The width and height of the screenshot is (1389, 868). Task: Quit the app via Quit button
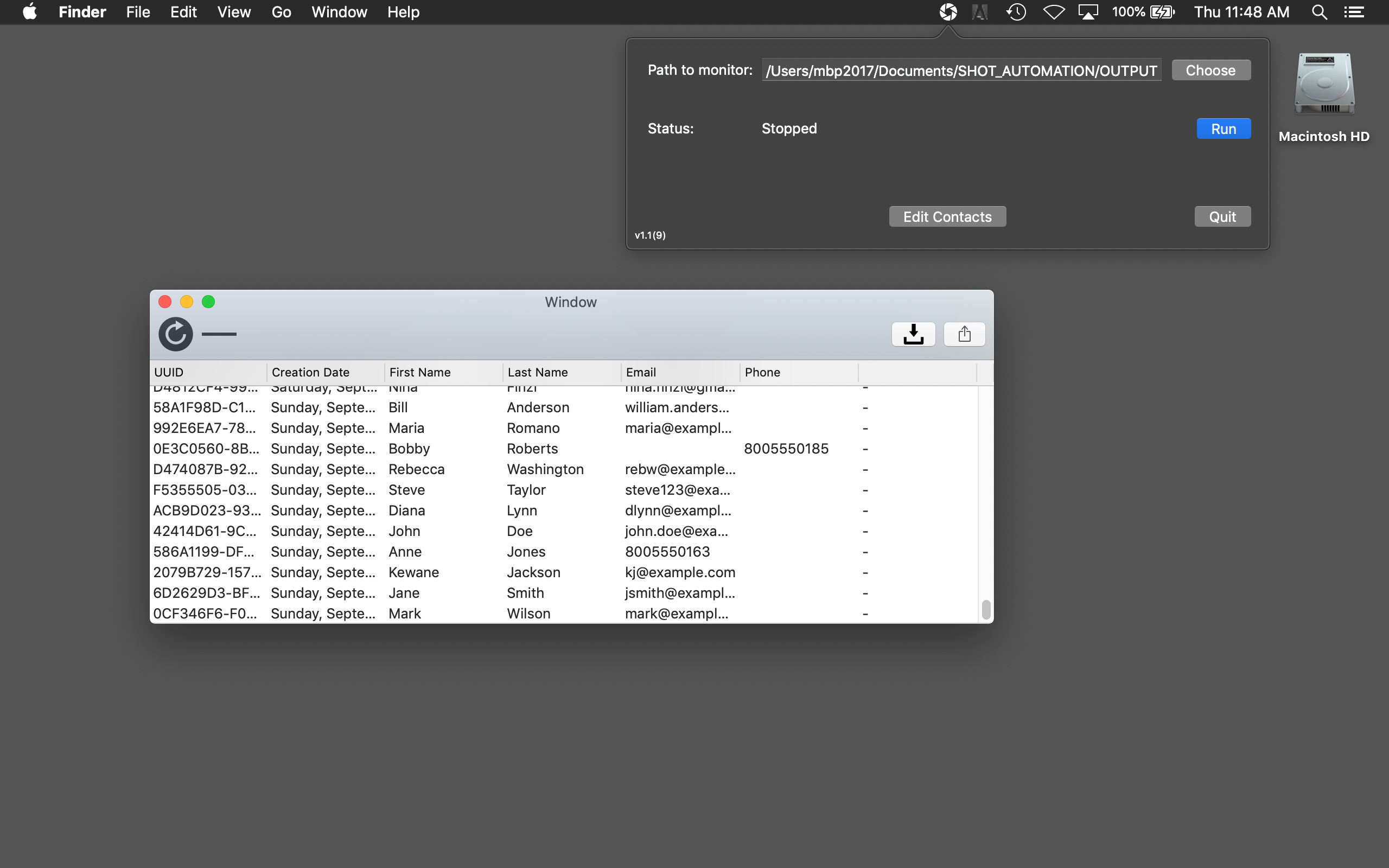[x=1222, y=216]
